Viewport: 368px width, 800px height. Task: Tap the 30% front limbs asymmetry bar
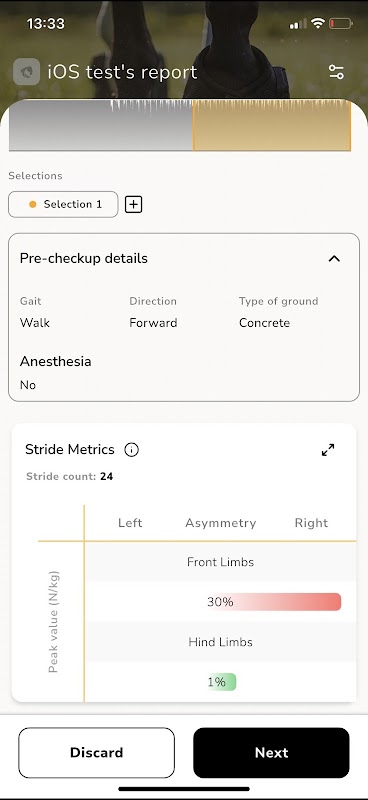coord(274,602)
